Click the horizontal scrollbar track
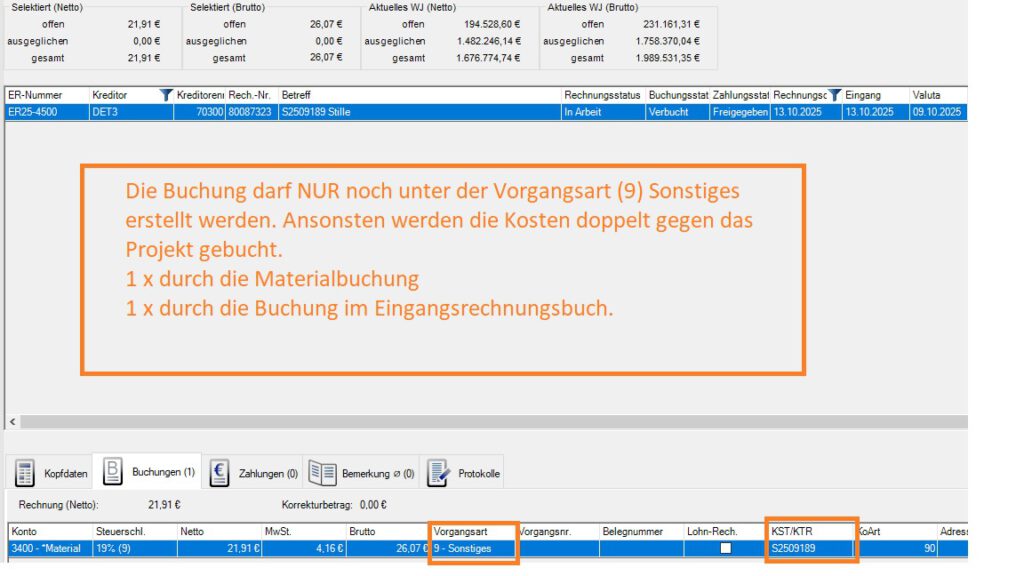Viewport: 1024px width, 576px height. pyautogui.click(x=500, y=422)
